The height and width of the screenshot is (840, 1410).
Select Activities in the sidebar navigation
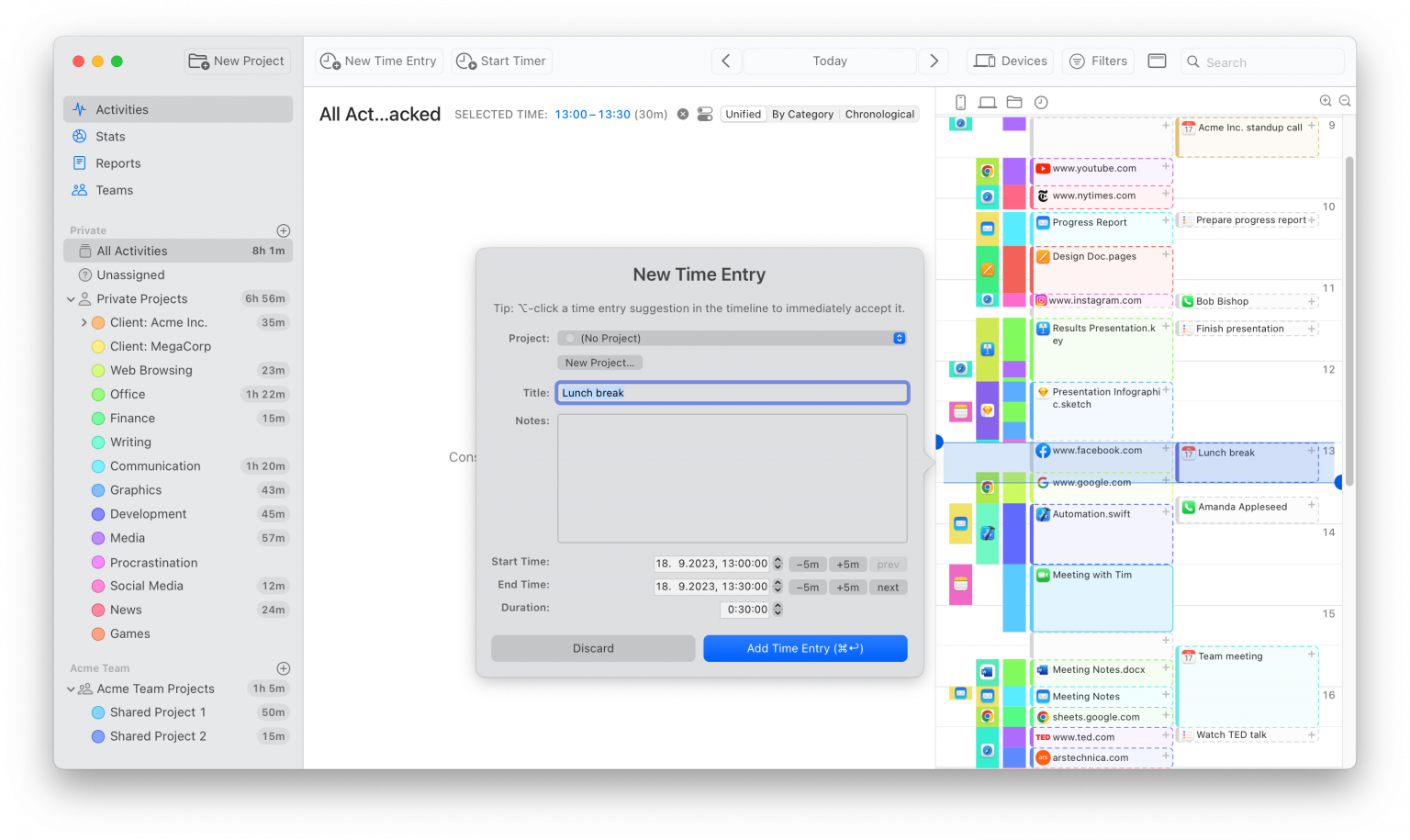(121, 109)
